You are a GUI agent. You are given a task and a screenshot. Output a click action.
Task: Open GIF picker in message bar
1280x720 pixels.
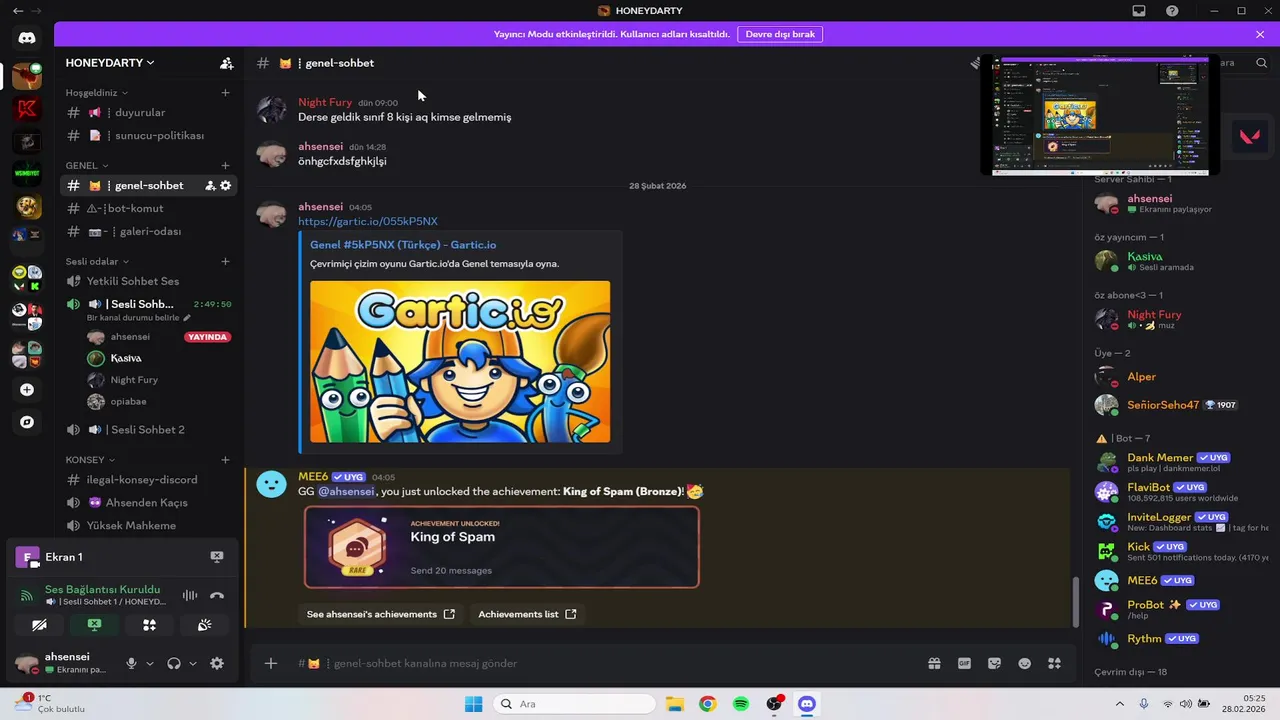964,663
